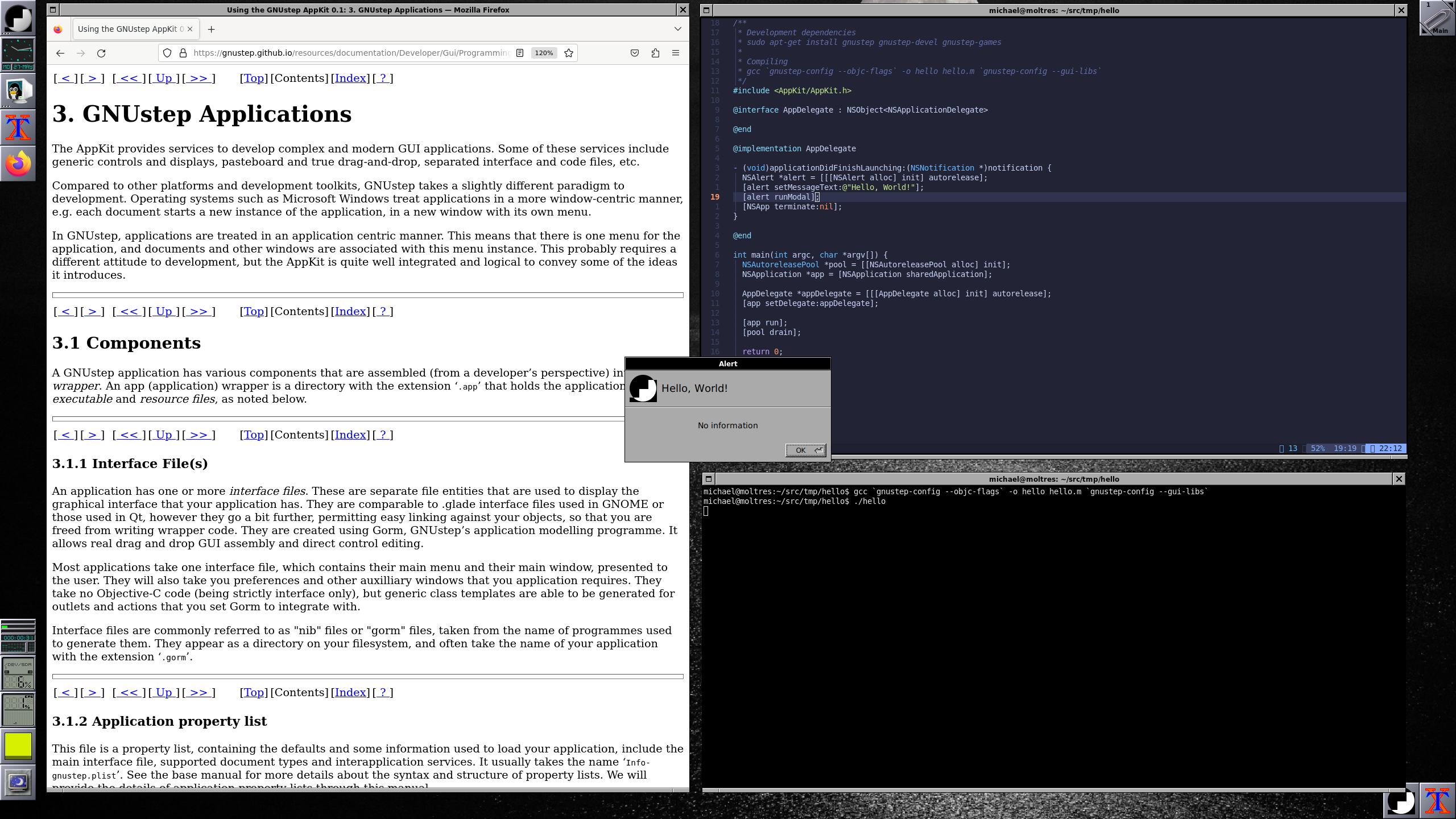This screenshot has width=1456, height=819.
Task: Close the 'Using the GNUstep AppKit' tab
Action: tap(190, 29)
